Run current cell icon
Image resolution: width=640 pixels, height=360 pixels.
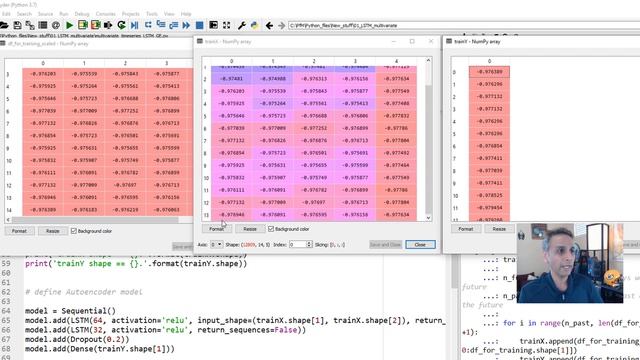click(x=82, y=25)
